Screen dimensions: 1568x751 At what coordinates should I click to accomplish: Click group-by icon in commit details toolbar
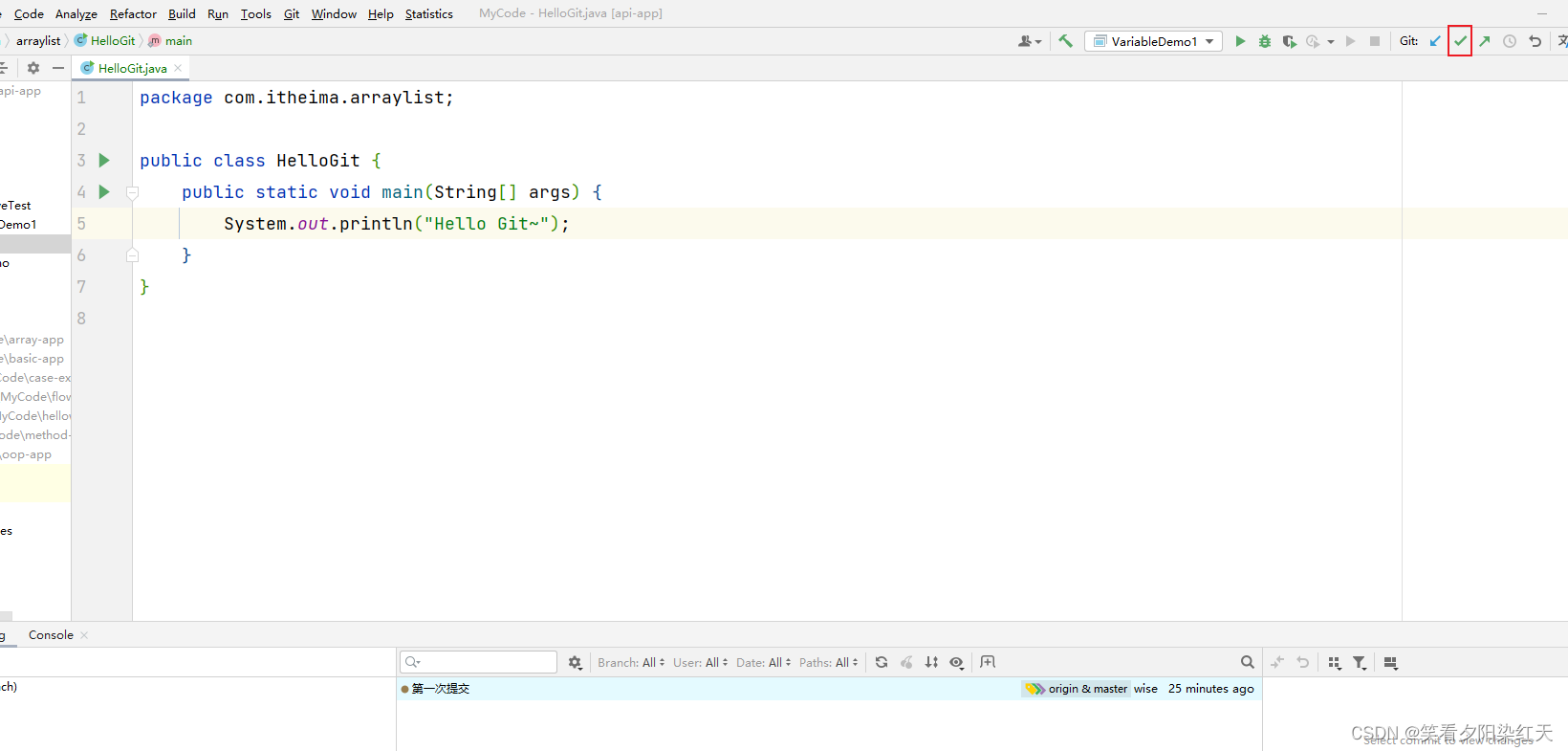[x=1335, y=662]
